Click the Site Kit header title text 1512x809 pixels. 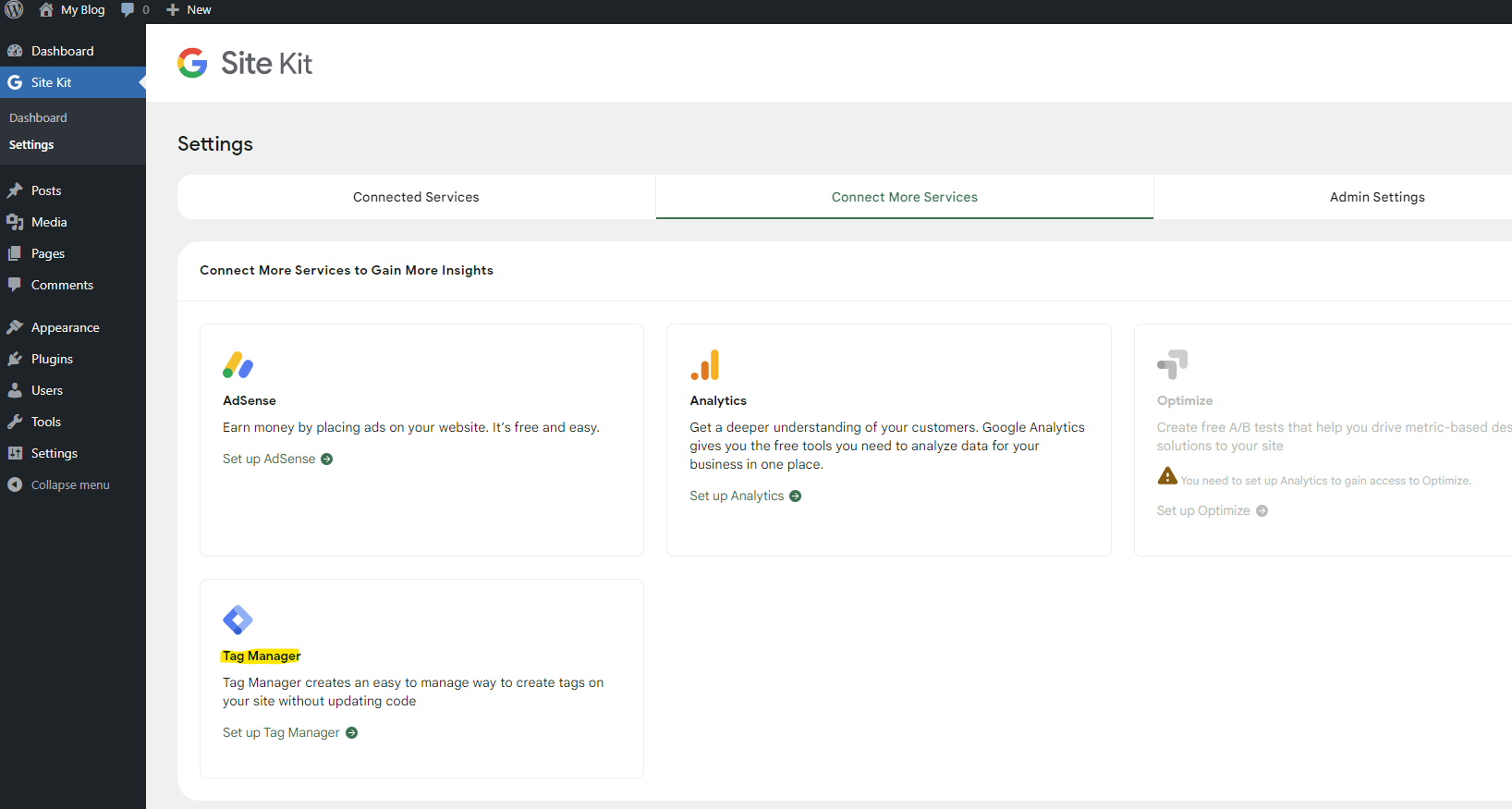click(266, 63)
